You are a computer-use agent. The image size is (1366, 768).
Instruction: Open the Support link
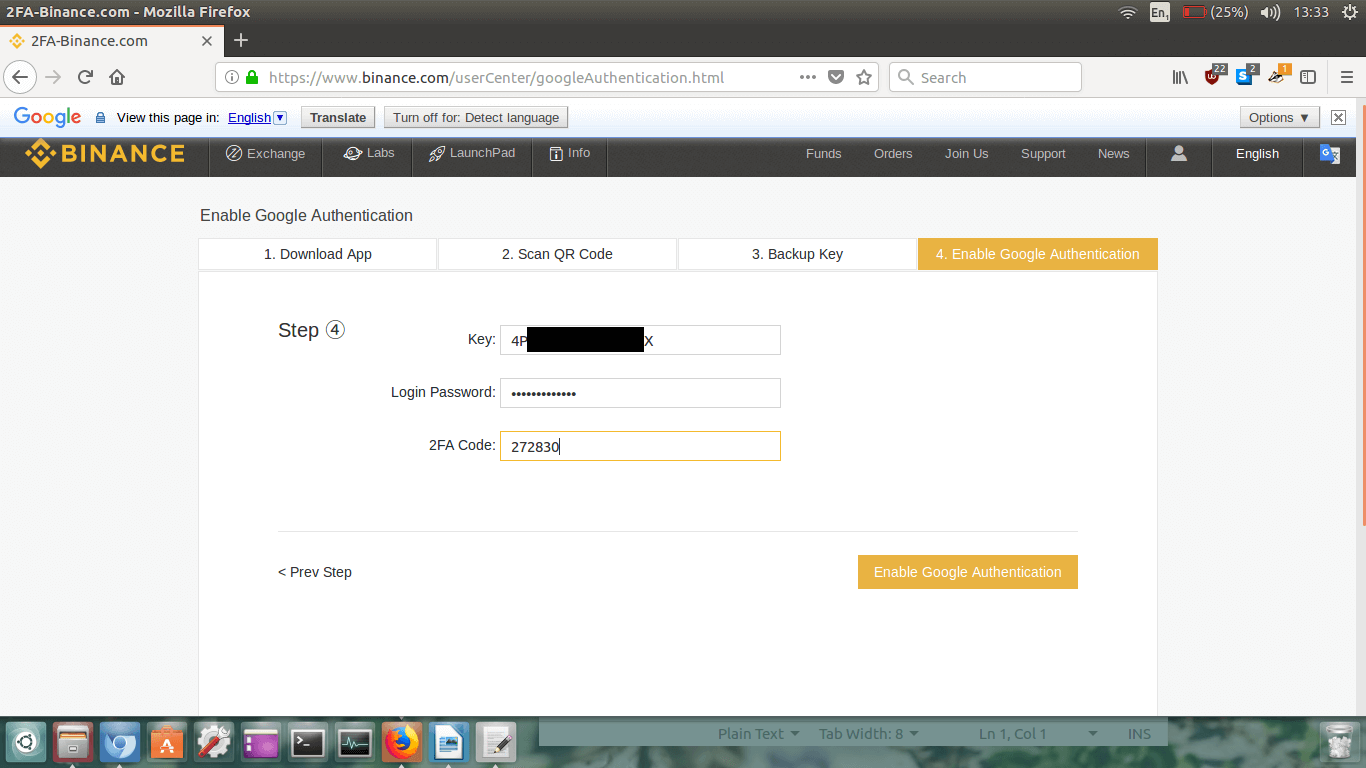pyautogui.click(x=1043, y=154)
